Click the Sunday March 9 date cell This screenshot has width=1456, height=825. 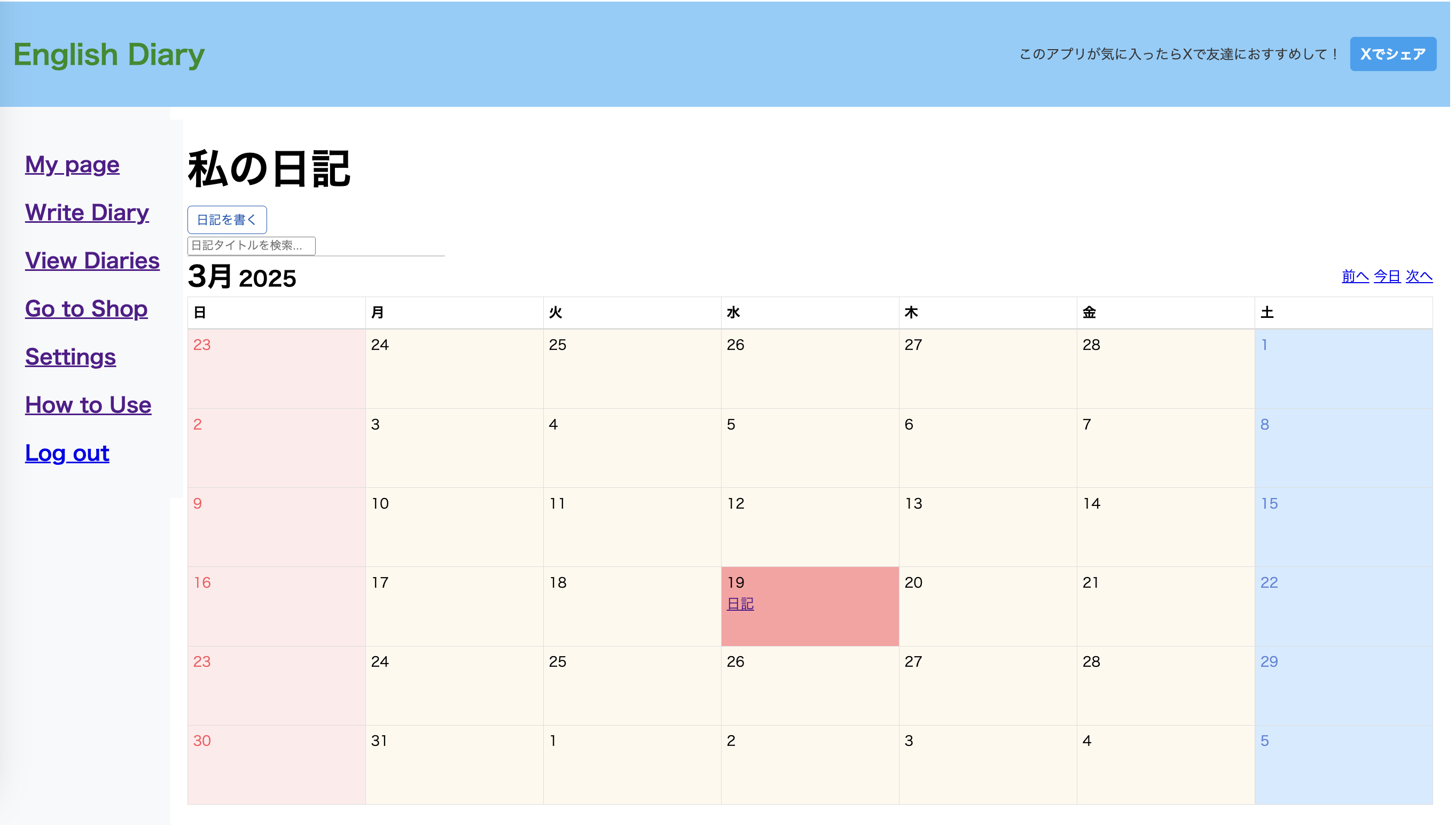click(x=276, y=527)
